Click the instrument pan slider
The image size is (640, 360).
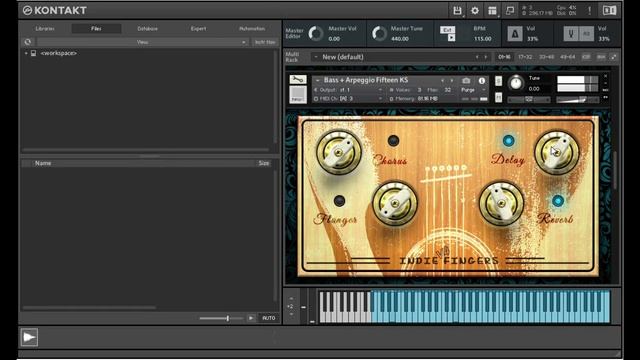[x=529, y=99]
